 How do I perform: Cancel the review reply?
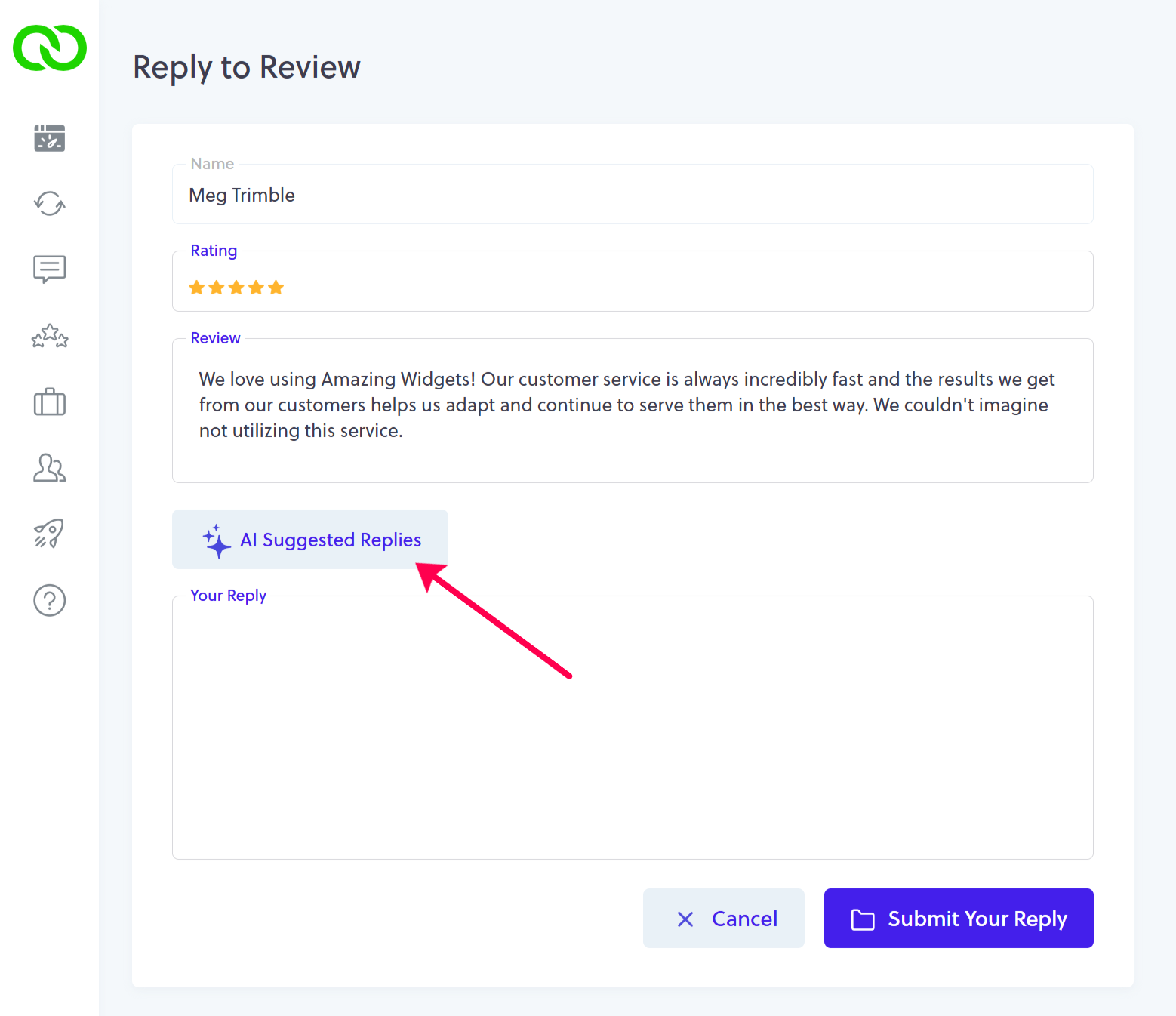coord(724,918)
